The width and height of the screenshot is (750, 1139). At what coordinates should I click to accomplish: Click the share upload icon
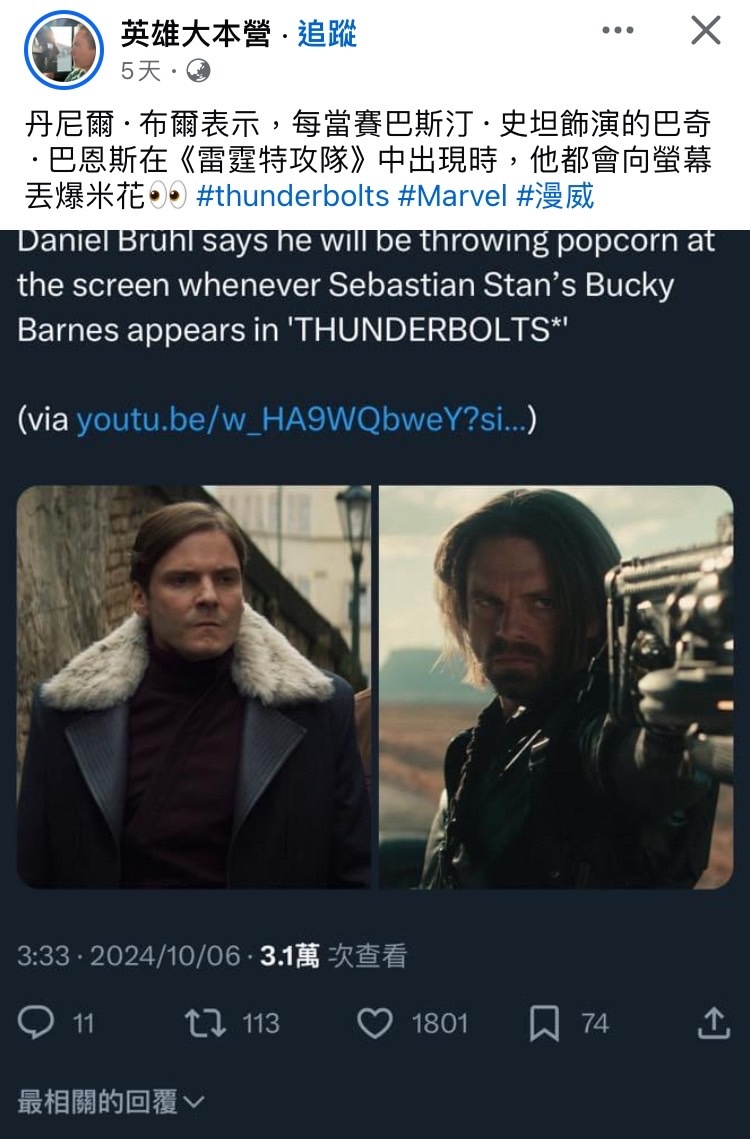[x=714, y=1023]
